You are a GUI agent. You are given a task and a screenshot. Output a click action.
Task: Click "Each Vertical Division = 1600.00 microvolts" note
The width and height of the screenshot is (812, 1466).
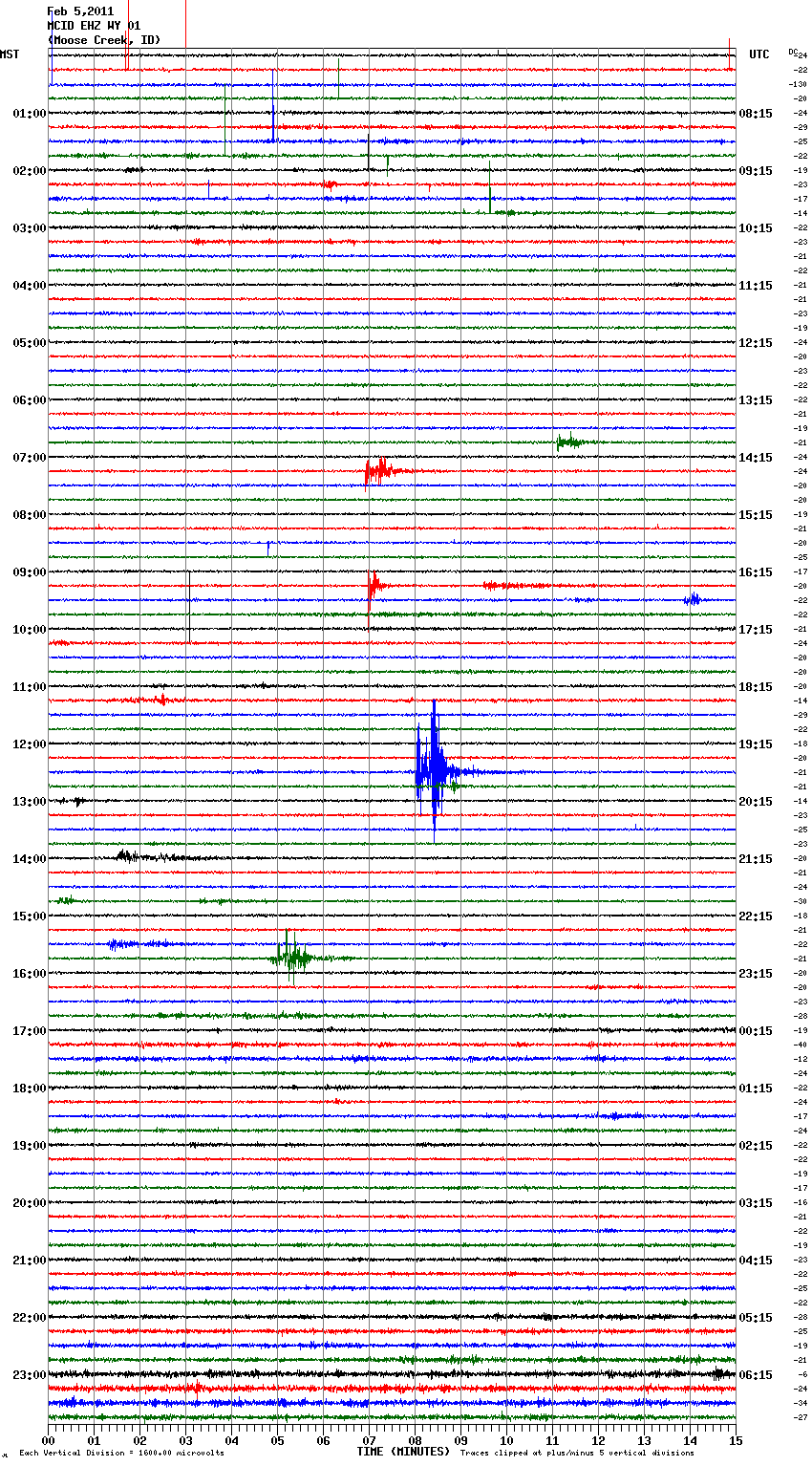pos(122,1454)
